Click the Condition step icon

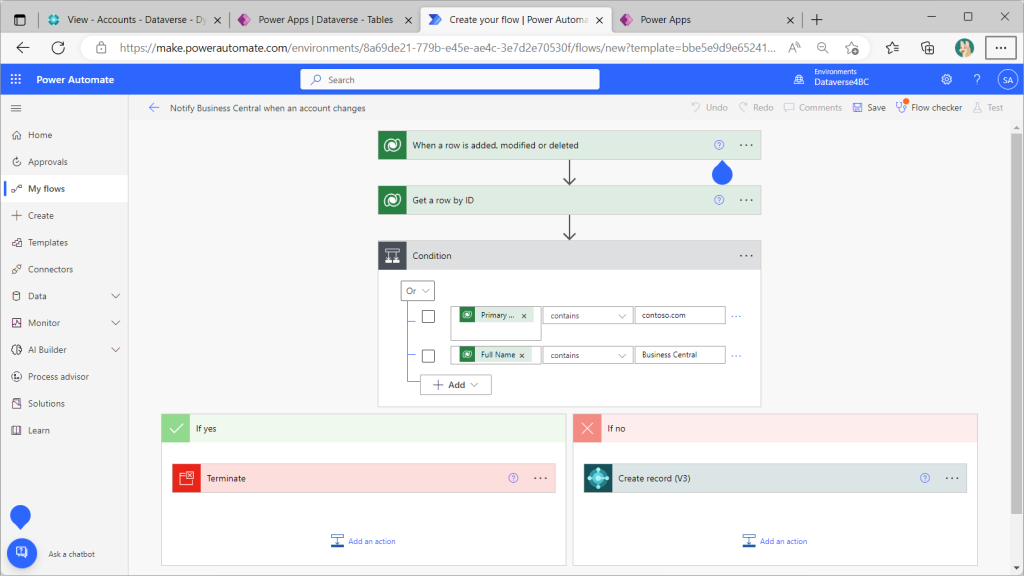click(392, 255)
